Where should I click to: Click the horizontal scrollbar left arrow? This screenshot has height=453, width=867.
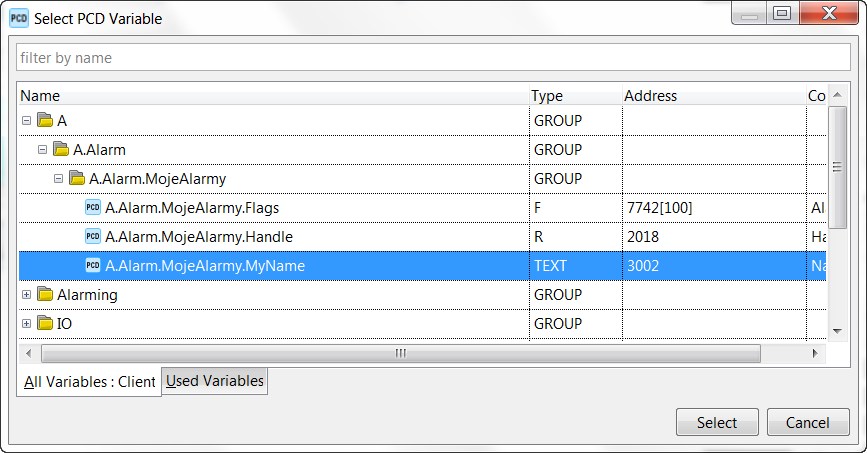tap(29, 353)
